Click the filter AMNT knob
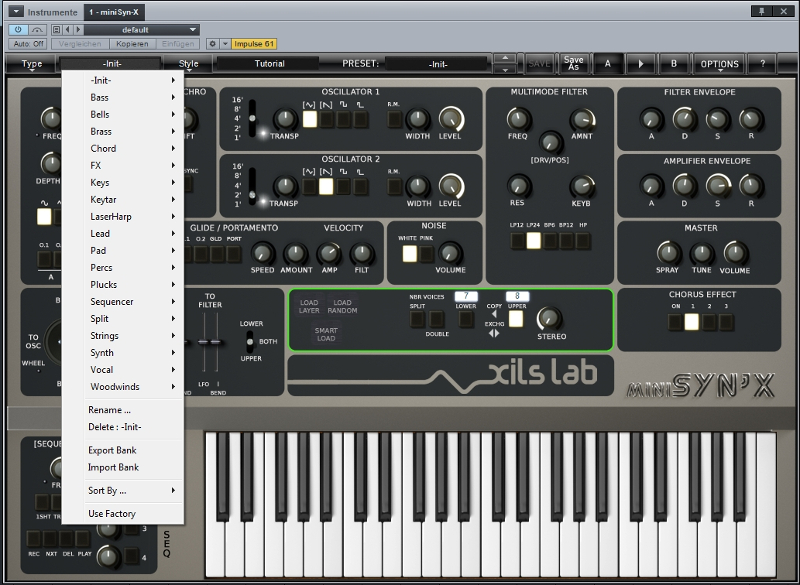The height and width of the screenshot is (585, 800). (x=582, y=119)
